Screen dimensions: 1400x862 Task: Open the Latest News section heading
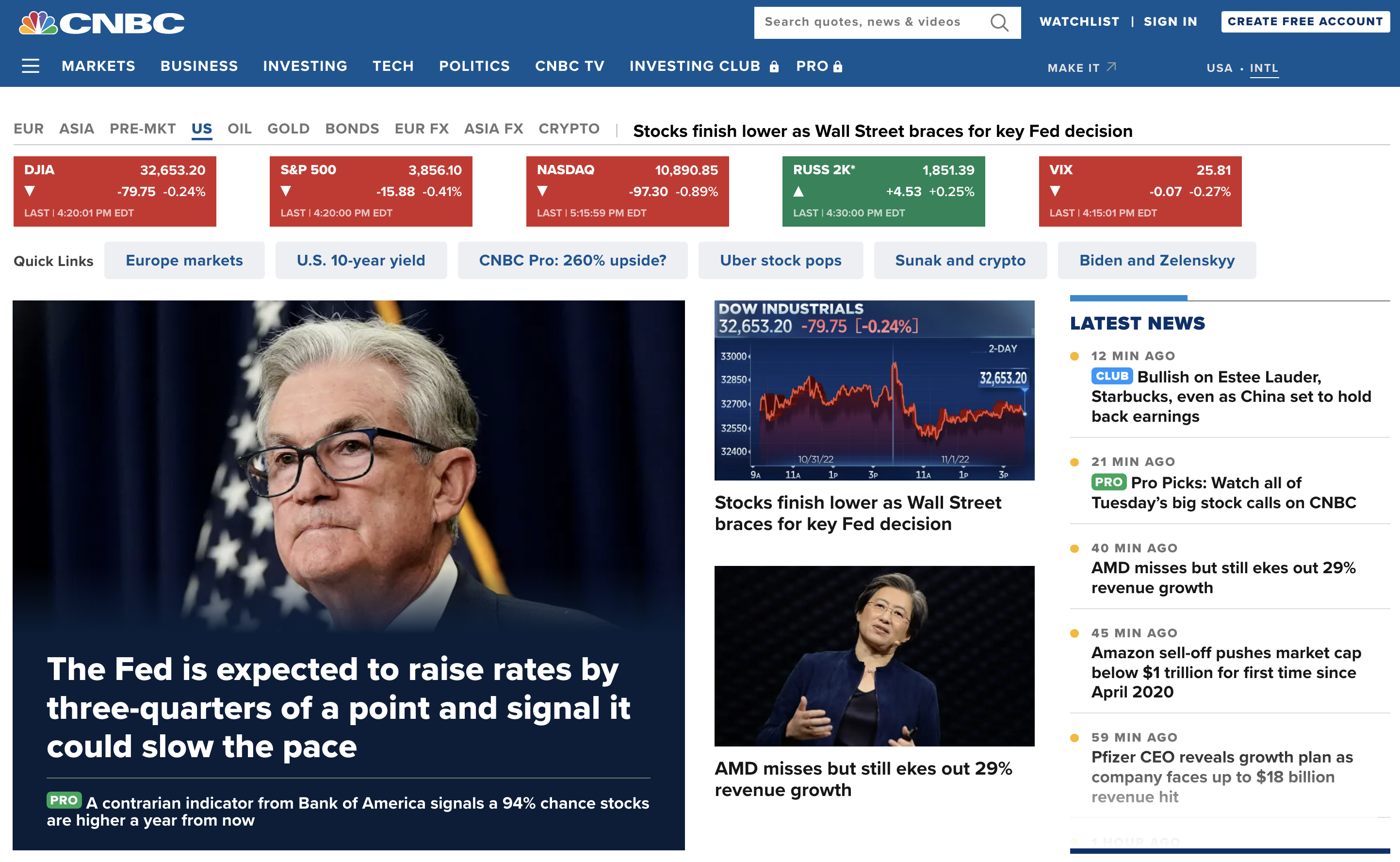point(1138,323)
